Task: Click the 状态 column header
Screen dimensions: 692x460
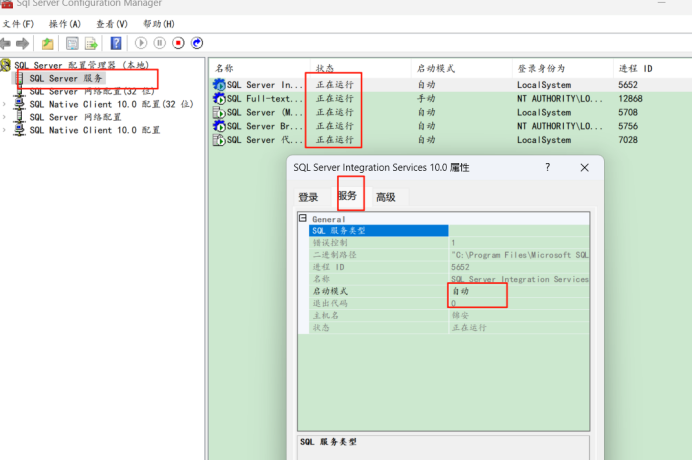Action: 326,68
